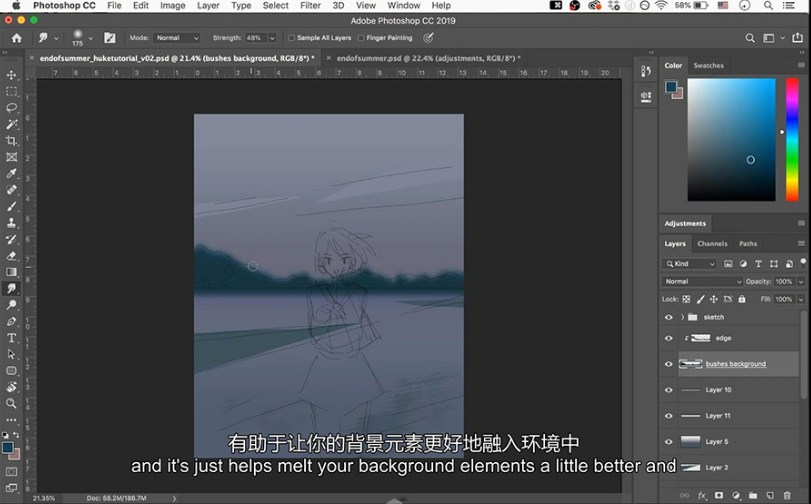Select the Rectangle shape tool
Image resolution: width=811 pixels, height=504 pixels.
pyautogui.click(x=11, y=371)
